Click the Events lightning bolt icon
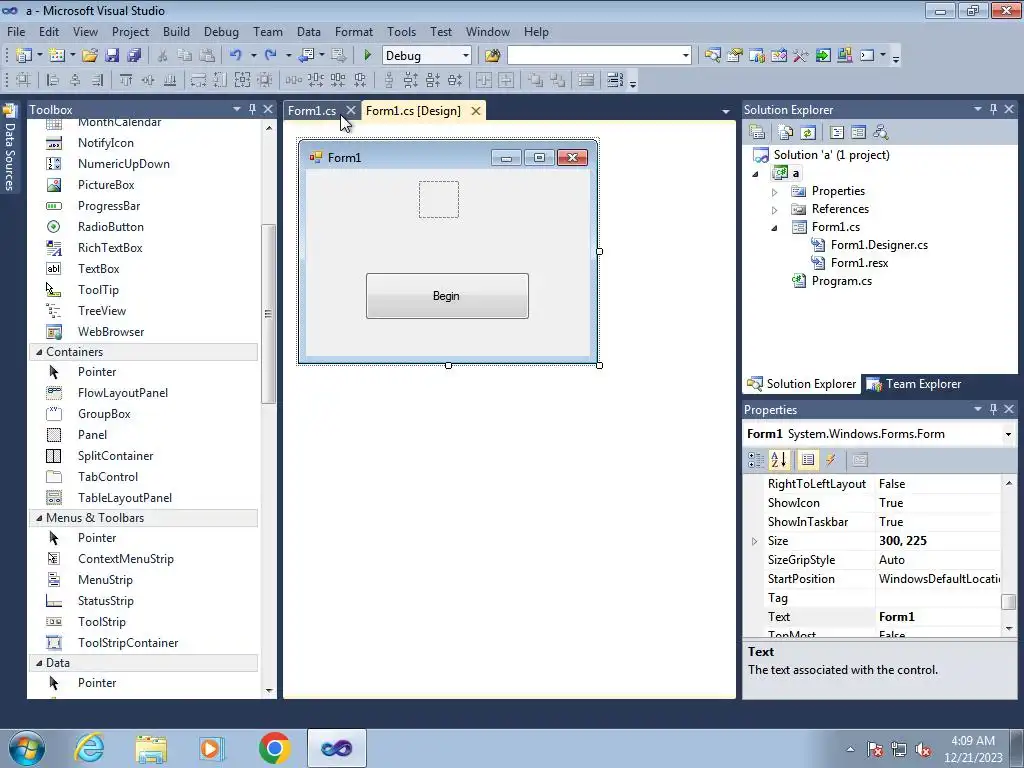 coord(831,460)
